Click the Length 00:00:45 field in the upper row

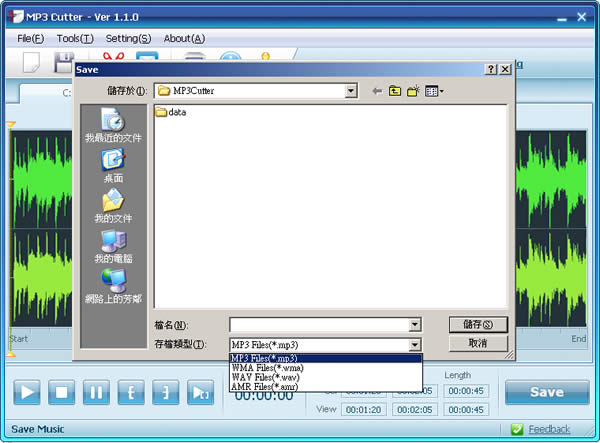point(466,391)
